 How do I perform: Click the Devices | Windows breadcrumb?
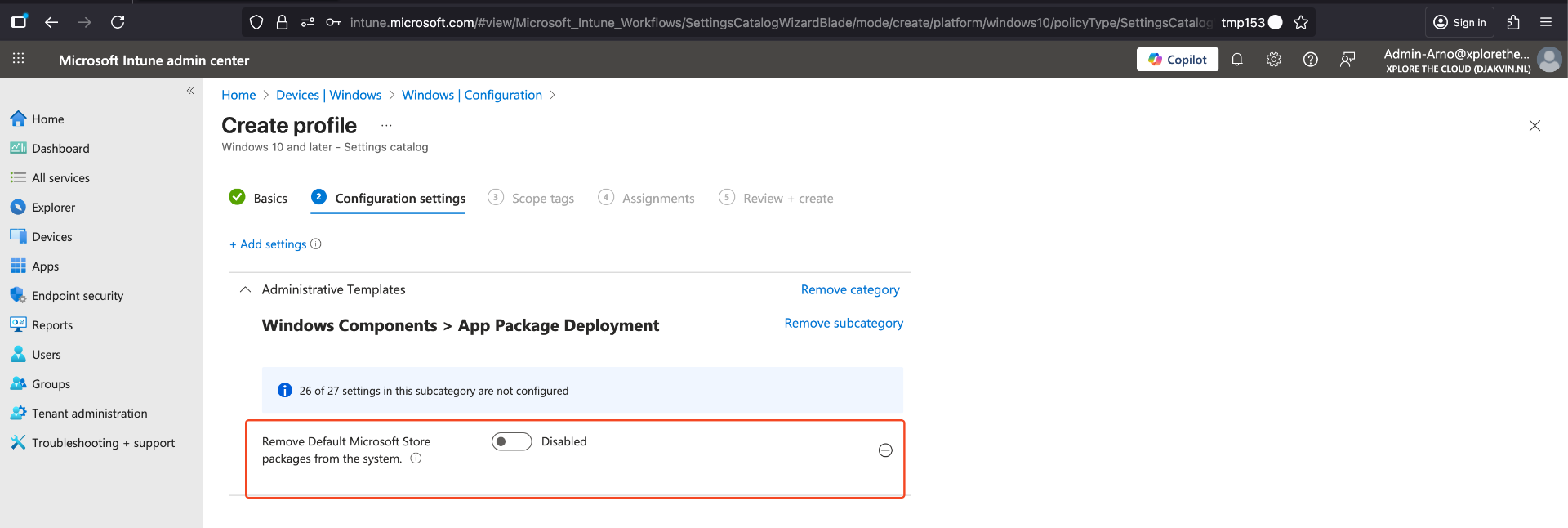(x=328, y=95)
